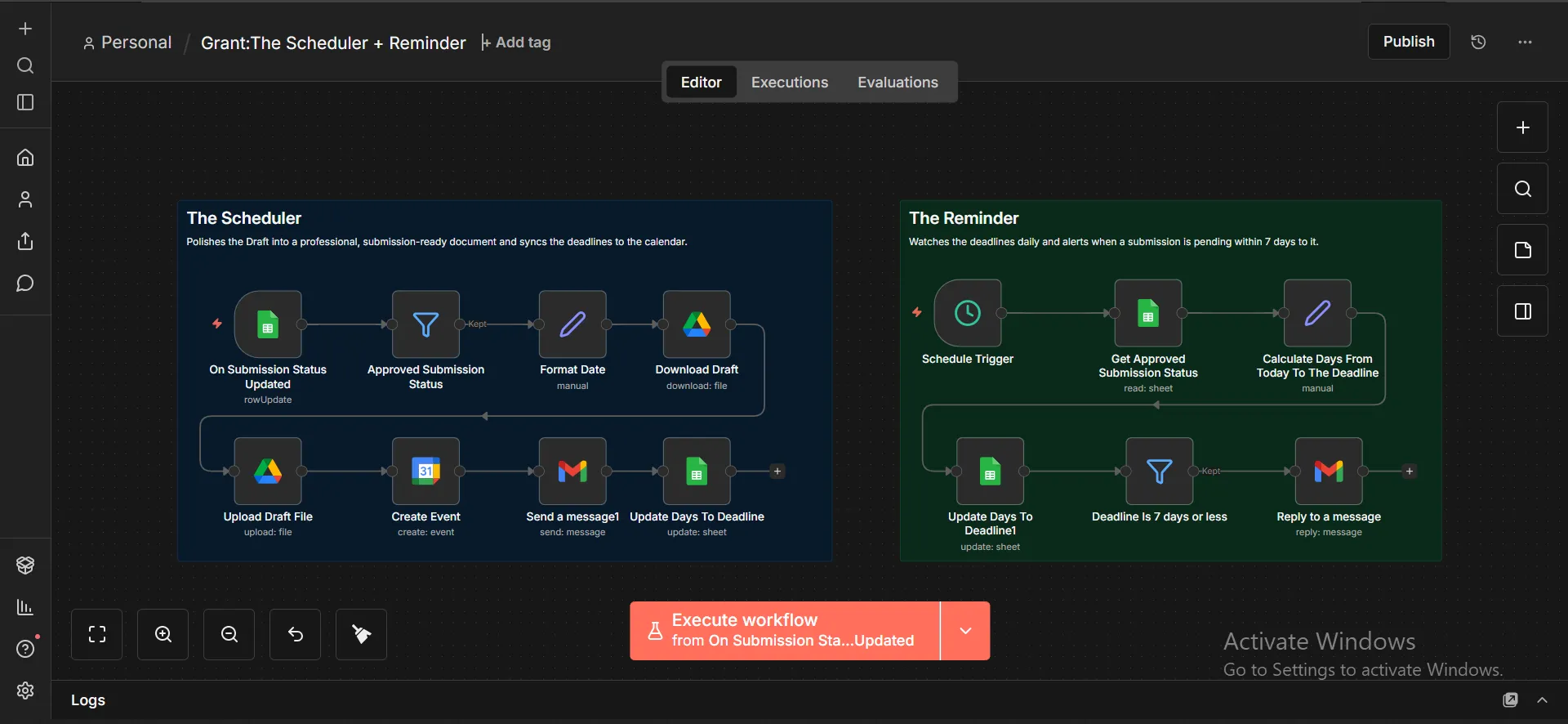This screenshot has height=724, width=1568.
Task: Click the workflow title Grant:The Scheduler + Reminder
Action: 333,42
